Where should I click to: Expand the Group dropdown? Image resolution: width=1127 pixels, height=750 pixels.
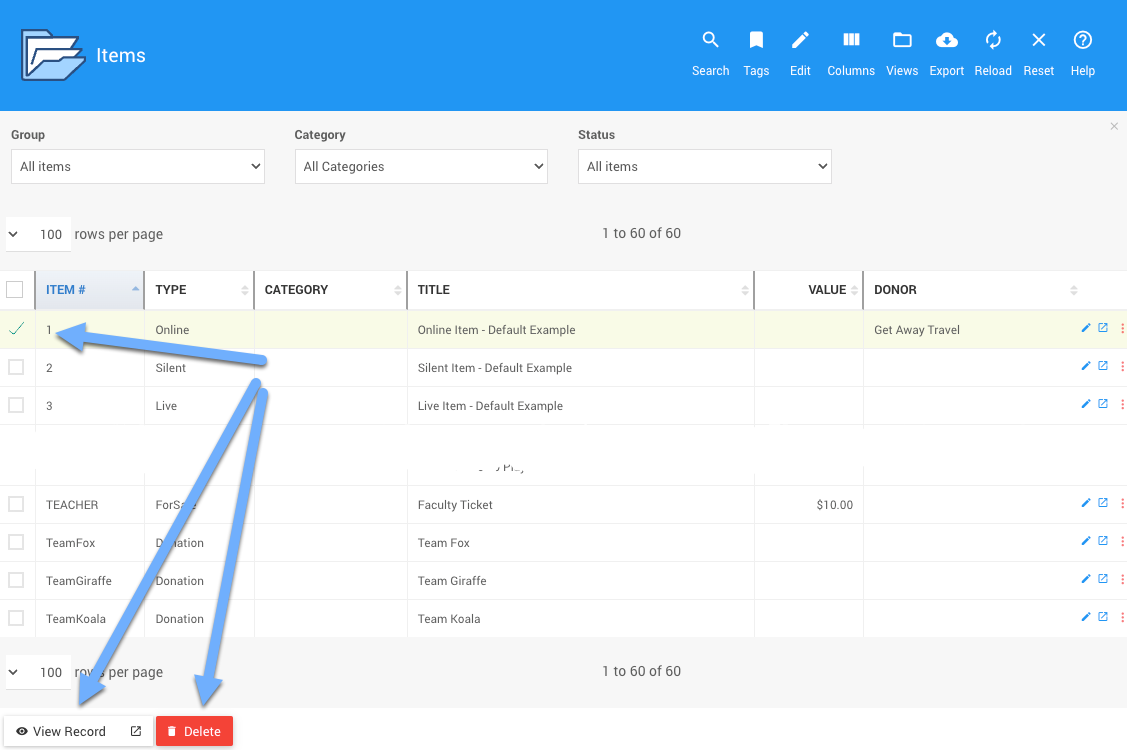[x=138, y=167]
